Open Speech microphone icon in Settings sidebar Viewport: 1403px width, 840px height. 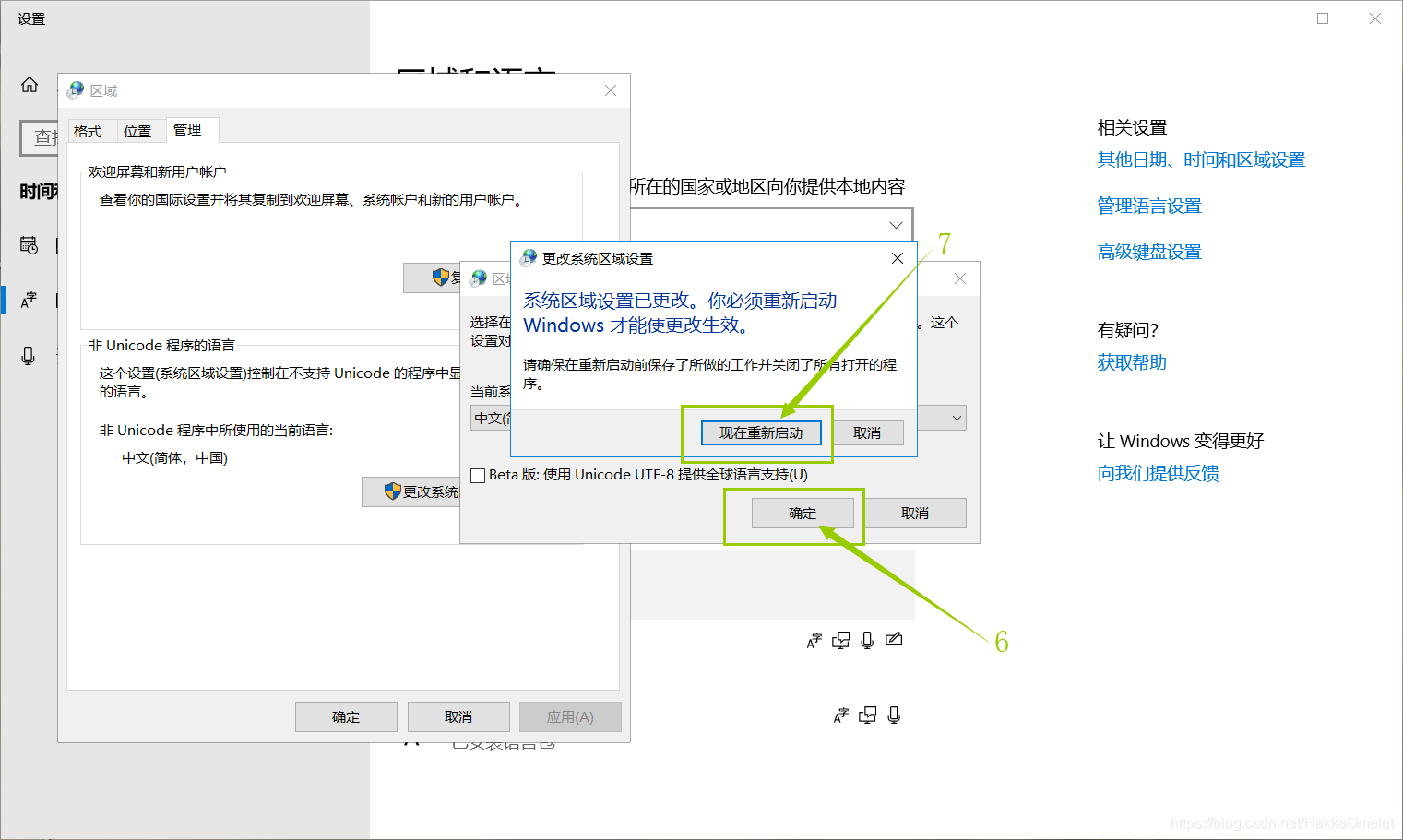pyautogui.click(x=29, y=356)
